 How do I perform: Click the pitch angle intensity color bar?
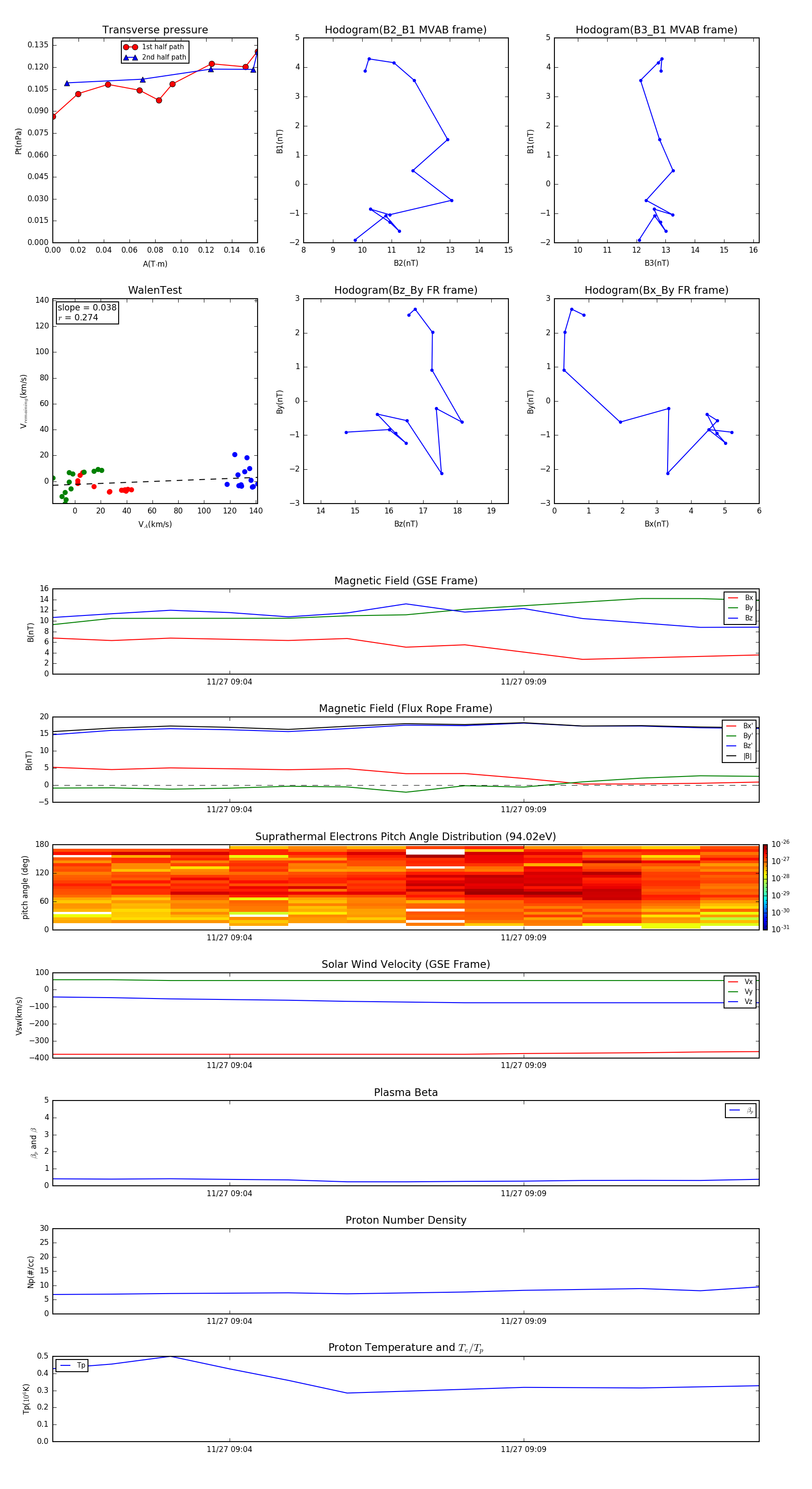click(x=765, y=887)
